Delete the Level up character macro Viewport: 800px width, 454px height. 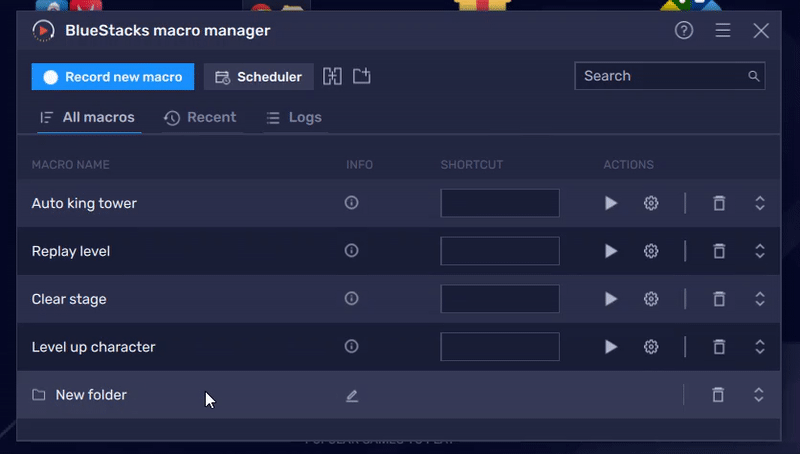(x=719, y=347)
